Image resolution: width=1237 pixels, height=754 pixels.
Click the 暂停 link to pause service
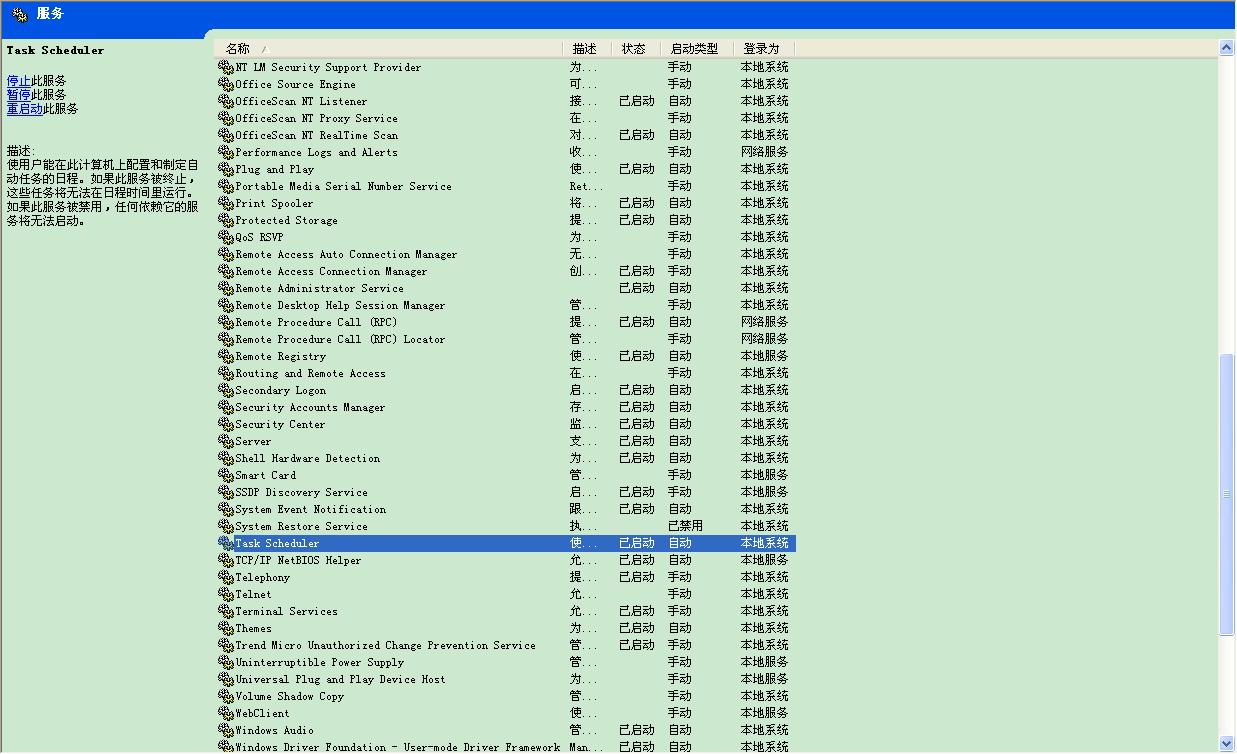[x=18, y=95]
